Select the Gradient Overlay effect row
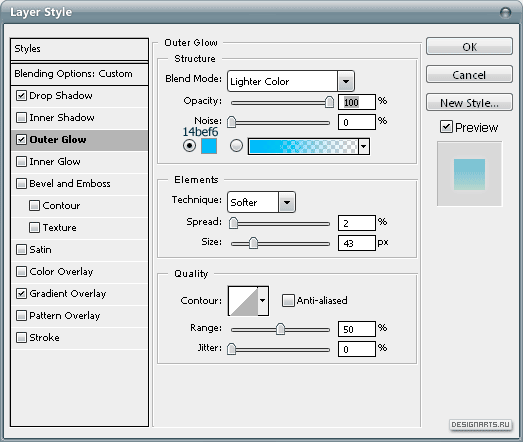The height and width of the screenshot is (442, 523). click(x=79, y=294)
